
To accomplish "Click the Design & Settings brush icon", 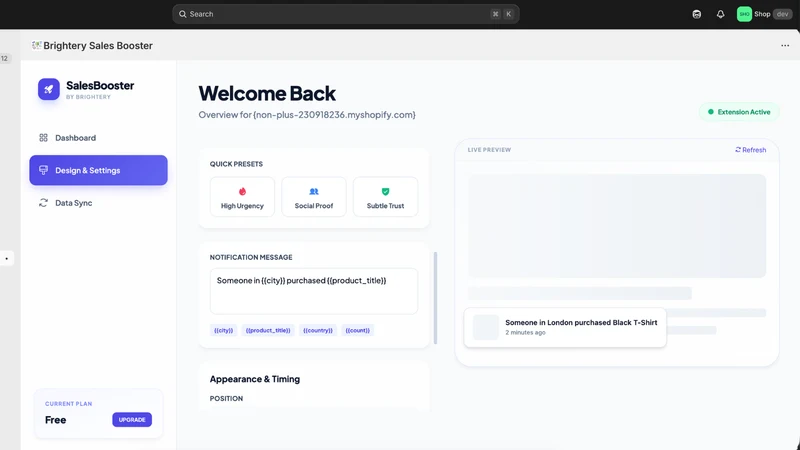I will pos(43,170).
